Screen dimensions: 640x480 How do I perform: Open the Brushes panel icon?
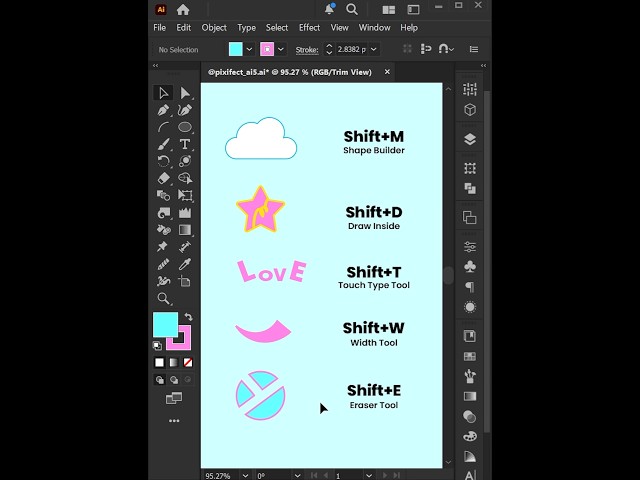coord(470,376)
